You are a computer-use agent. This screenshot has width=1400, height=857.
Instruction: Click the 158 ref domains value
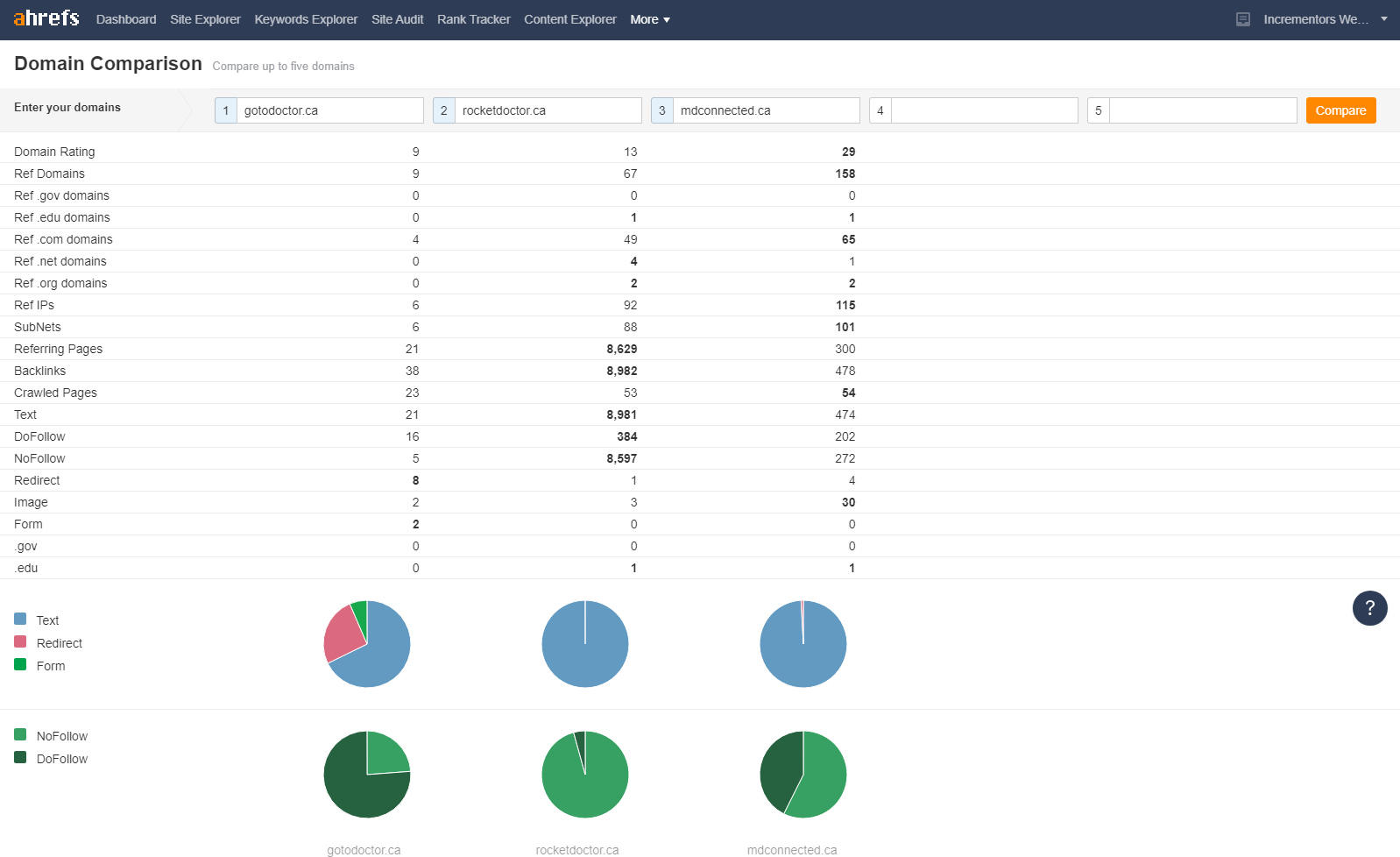click(x=845, y=174)
